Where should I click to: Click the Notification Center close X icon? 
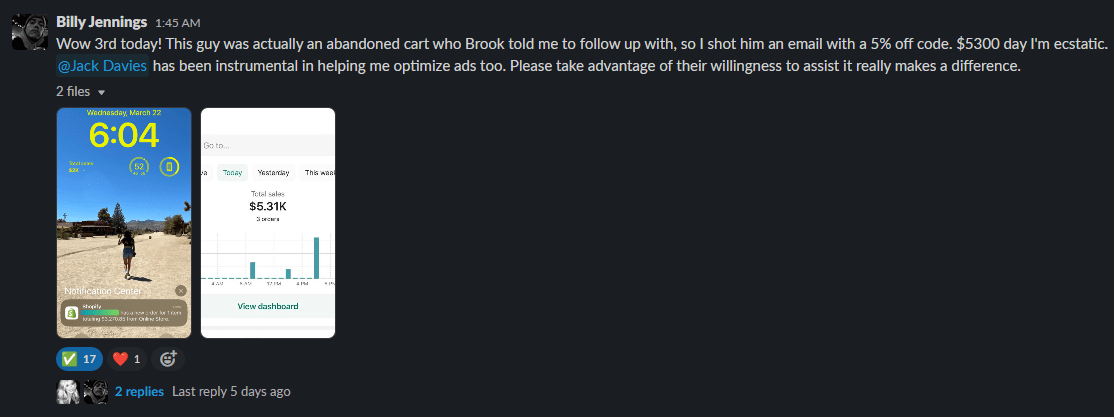coord(180,291)
